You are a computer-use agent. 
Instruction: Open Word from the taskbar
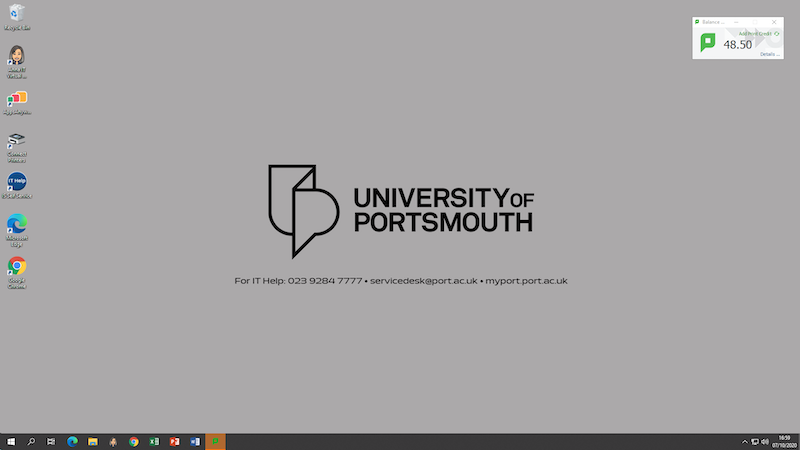tap(195, 442)
